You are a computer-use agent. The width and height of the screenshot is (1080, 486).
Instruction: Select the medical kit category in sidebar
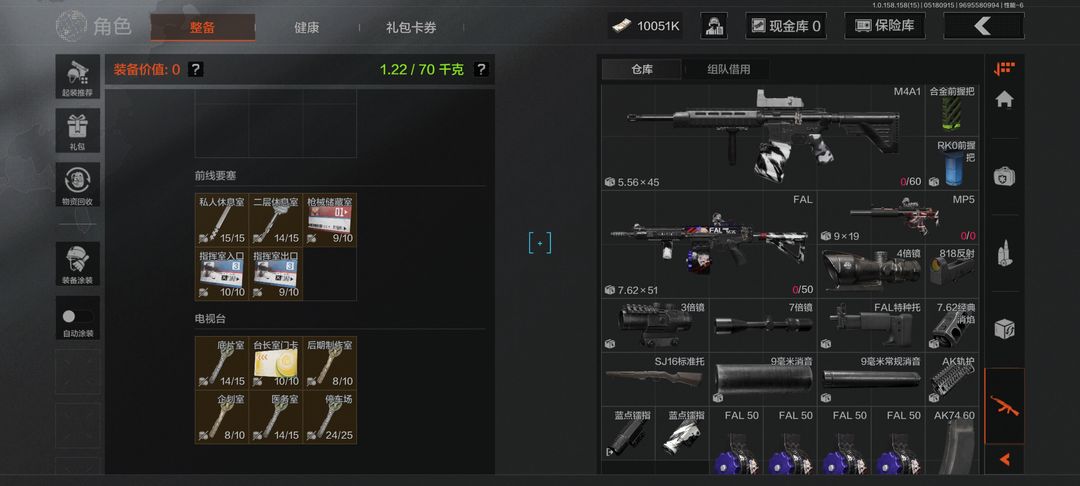[x=1005, y=177]
